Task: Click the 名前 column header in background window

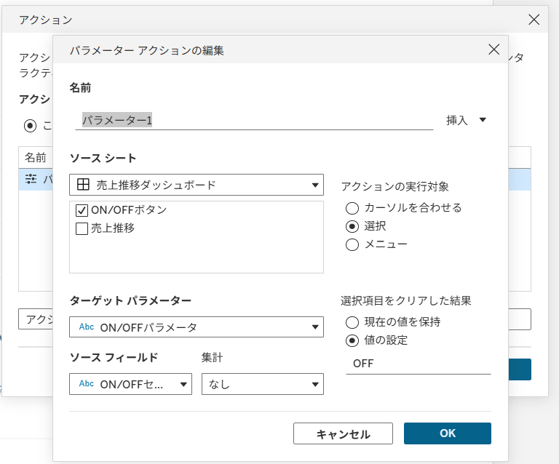Action: coord(35,157)
